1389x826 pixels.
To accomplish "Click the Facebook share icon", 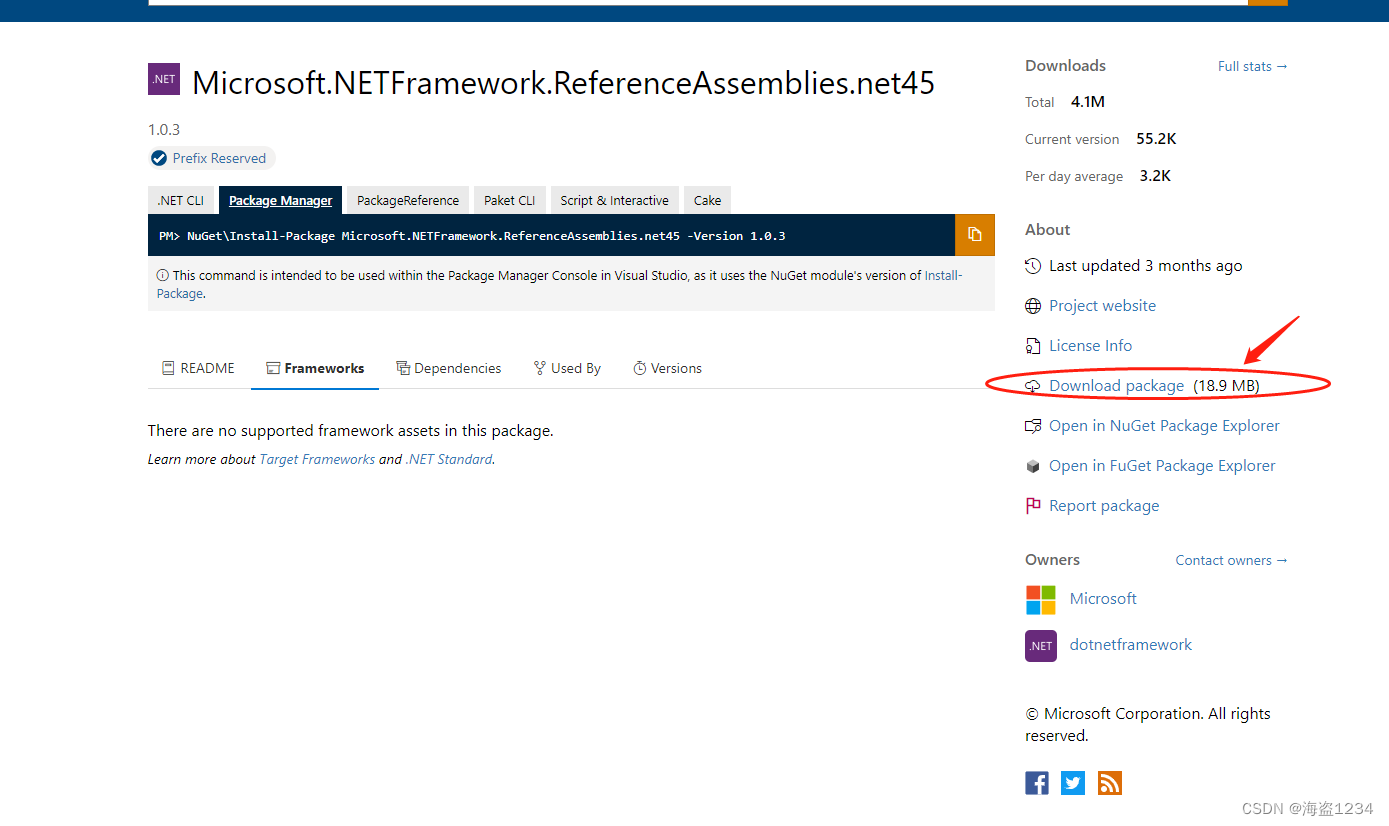I will coord(1037,783).
